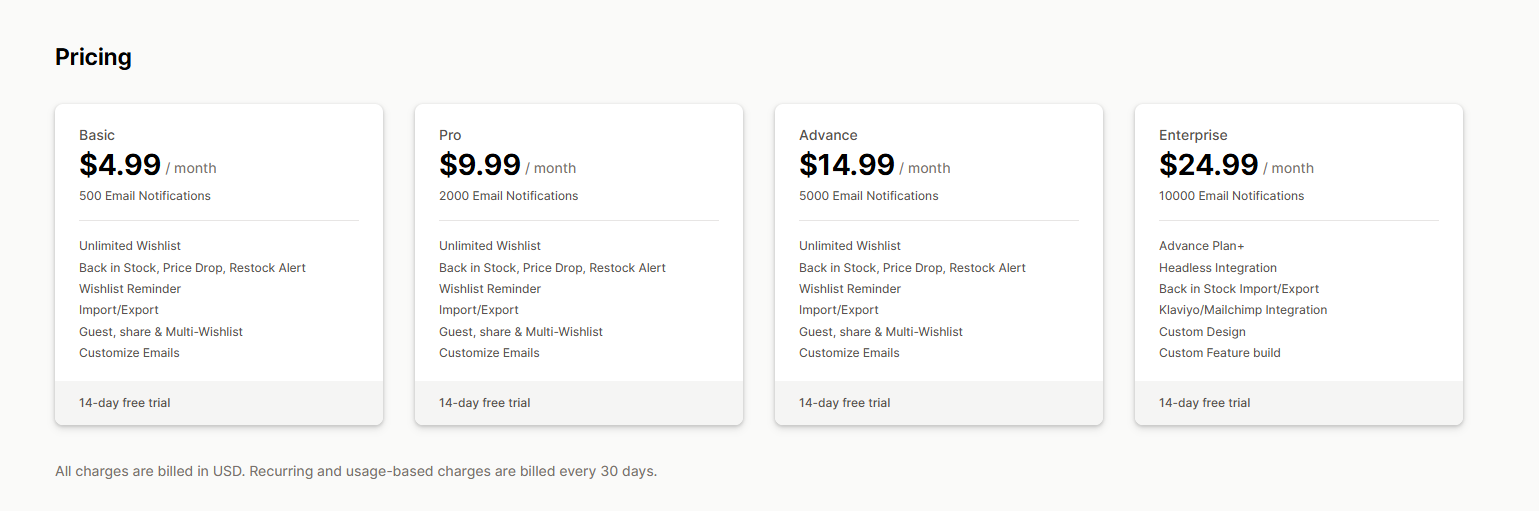This screenshot has height=511, width=1539.
Task: Click the $24.99 monthly price
Action: click(1209, 165)
